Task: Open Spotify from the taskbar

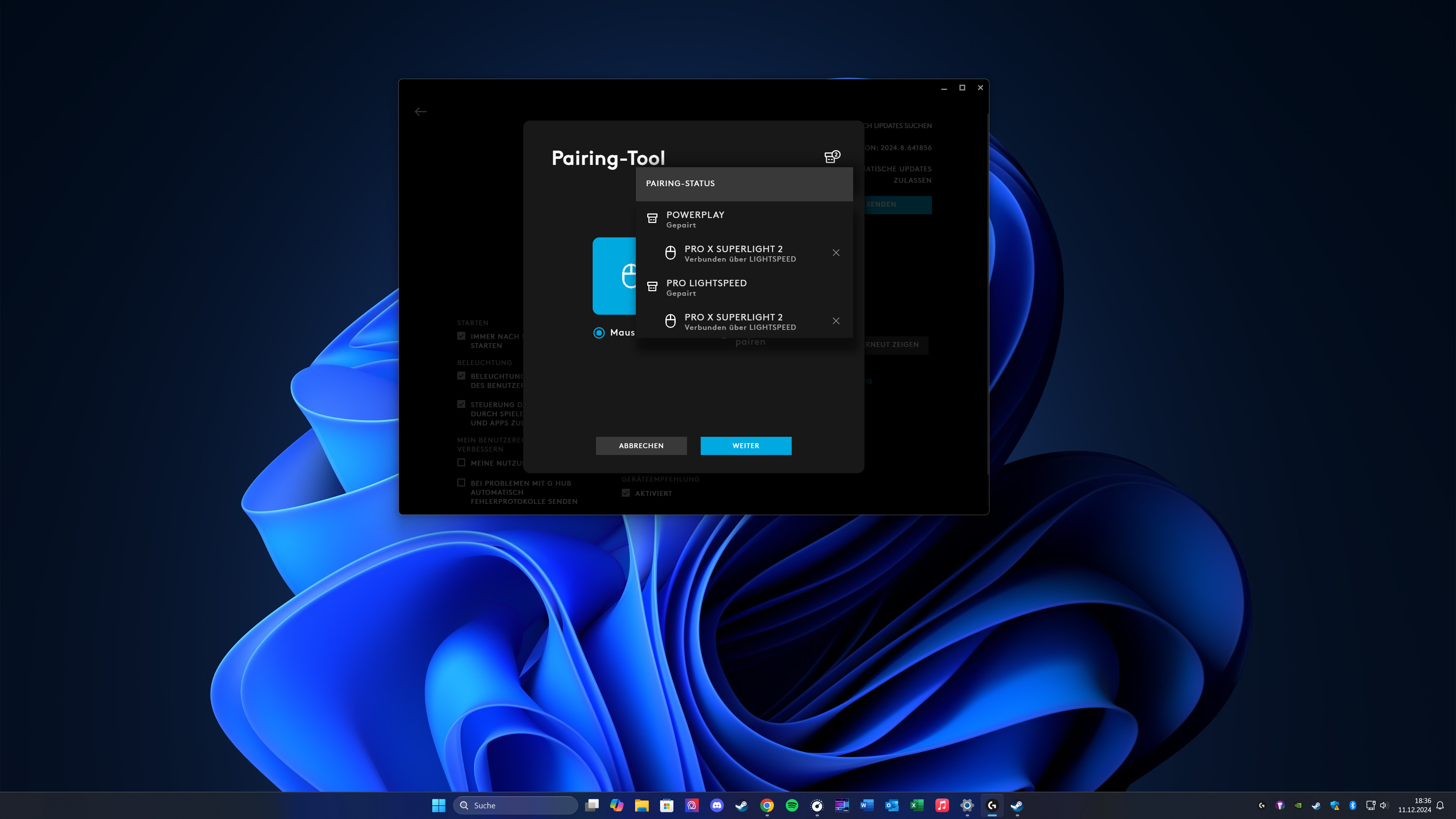Action: coord(792,805)
